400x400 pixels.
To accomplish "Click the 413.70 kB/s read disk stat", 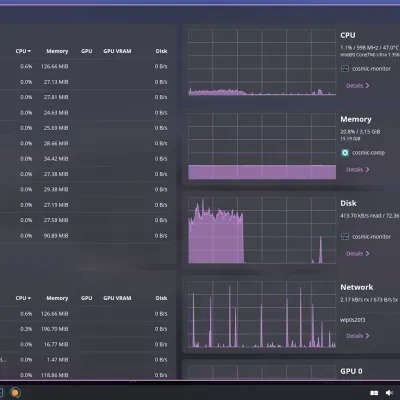I will pyautogui.click(x=360, y=216).
